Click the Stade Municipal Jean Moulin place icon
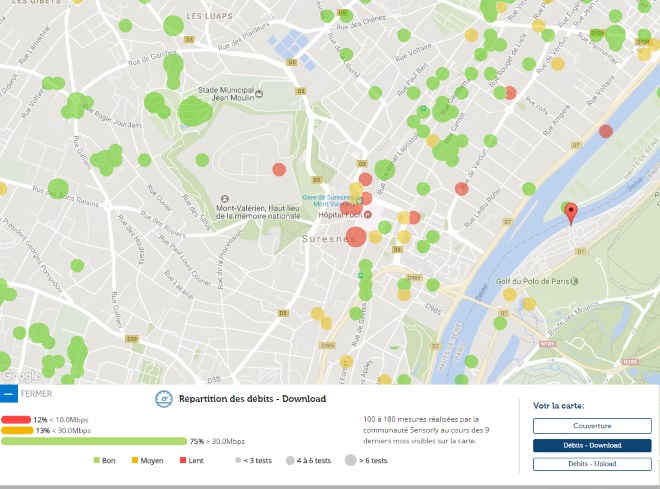 pyautogui.click(x=259, y=94)
